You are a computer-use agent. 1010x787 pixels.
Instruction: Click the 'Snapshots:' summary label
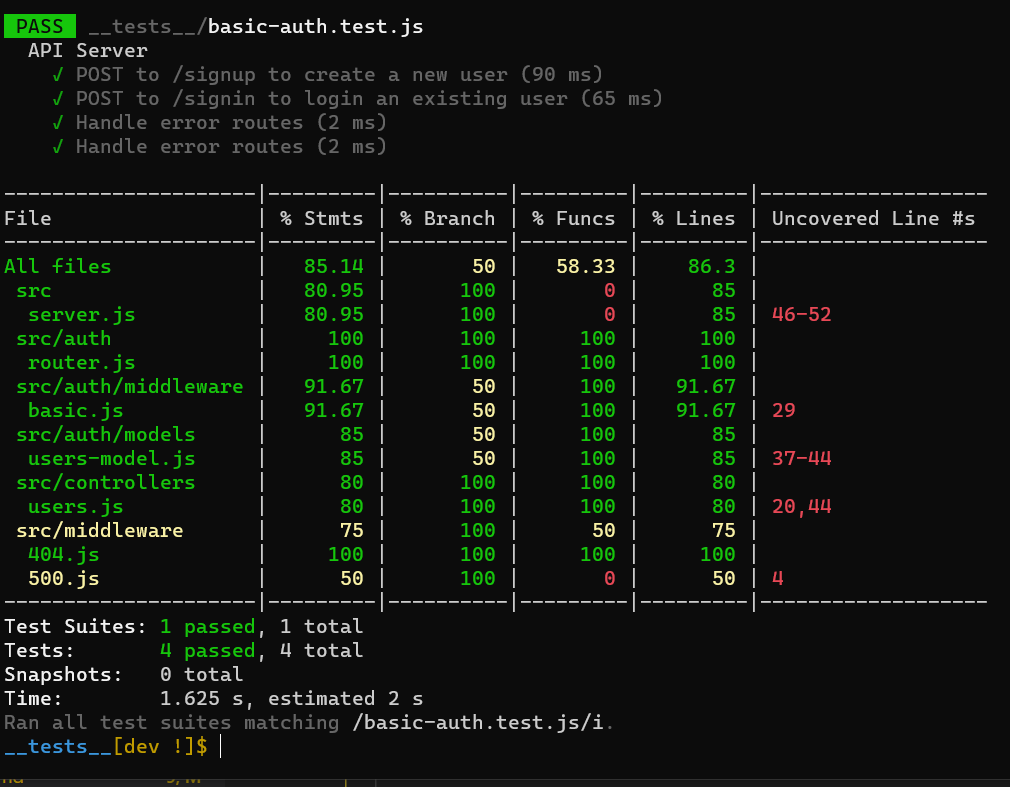[63, 674]
